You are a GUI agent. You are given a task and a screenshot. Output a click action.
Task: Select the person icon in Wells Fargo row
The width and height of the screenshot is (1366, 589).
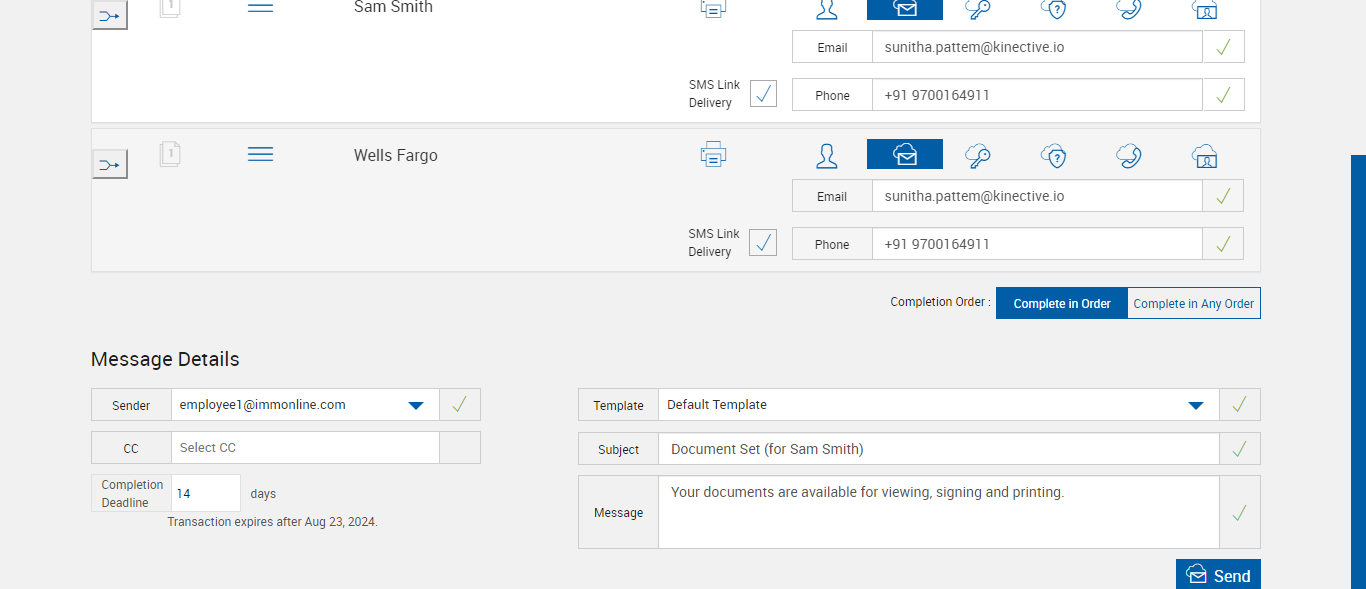(x=827, y=155)
